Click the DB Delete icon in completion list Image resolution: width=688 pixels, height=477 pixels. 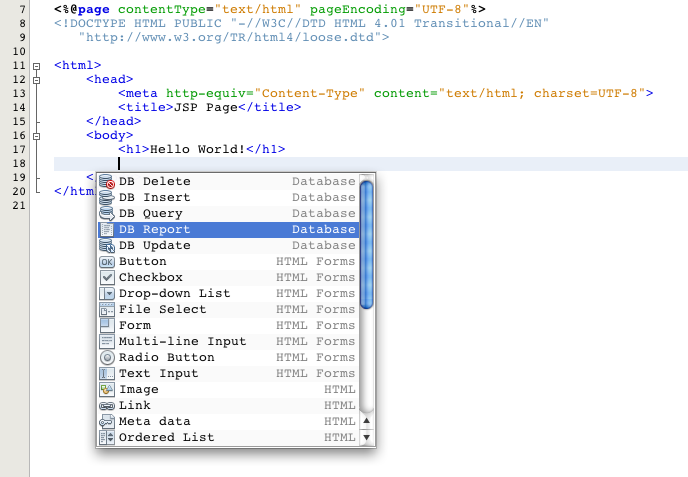point(107,182)
